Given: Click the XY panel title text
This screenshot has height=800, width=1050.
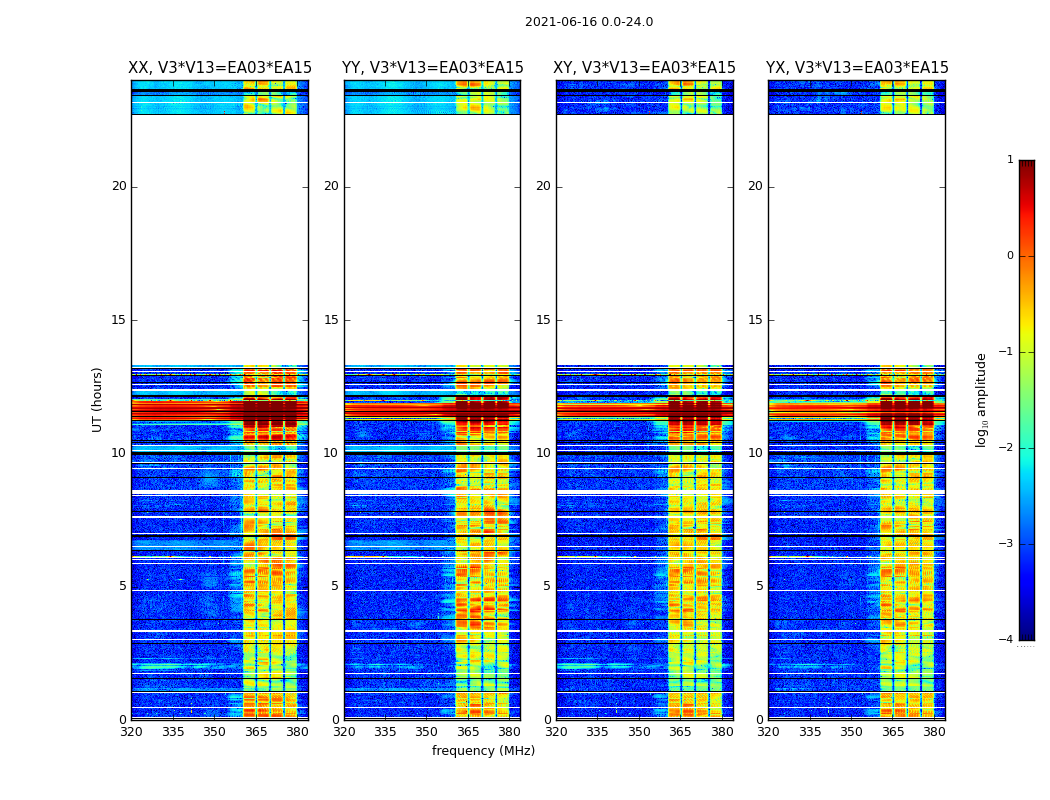Looking at the screenshot, I should [x=645, y=68].
